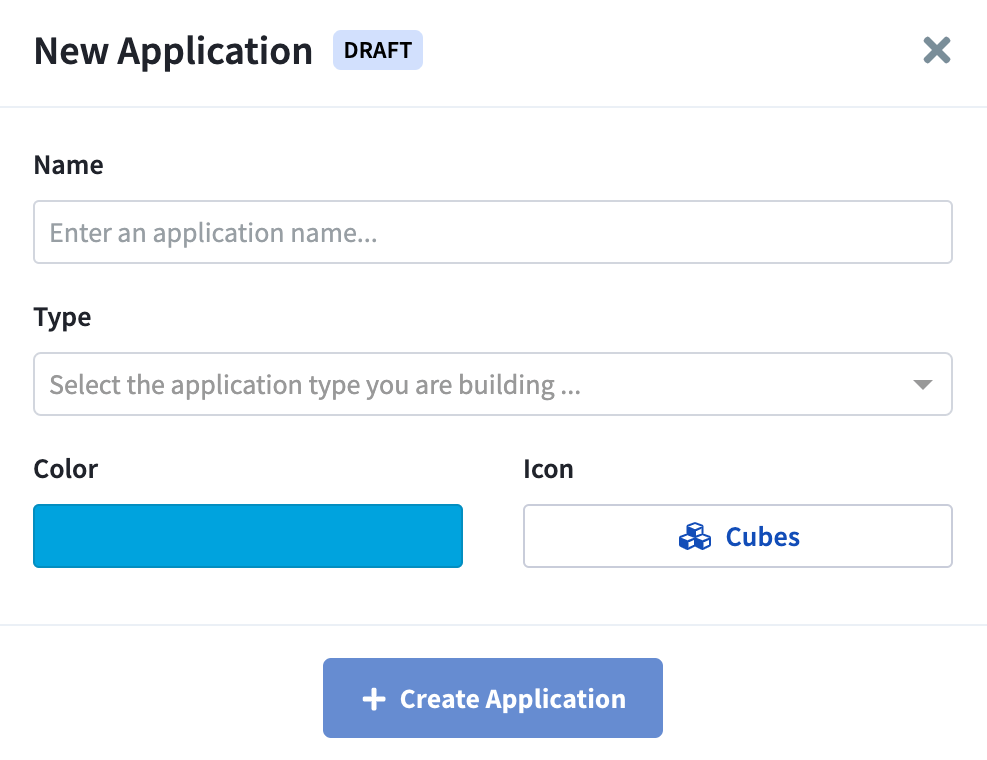
Task: Click the 'Create Application' button text
Action: [512, 699]
